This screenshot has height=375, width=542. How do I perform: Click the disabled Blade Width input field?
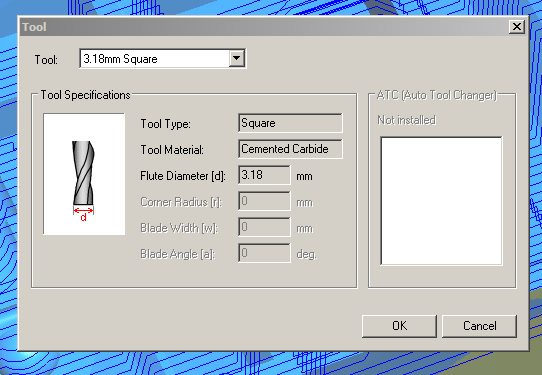(x=264, y=227)
